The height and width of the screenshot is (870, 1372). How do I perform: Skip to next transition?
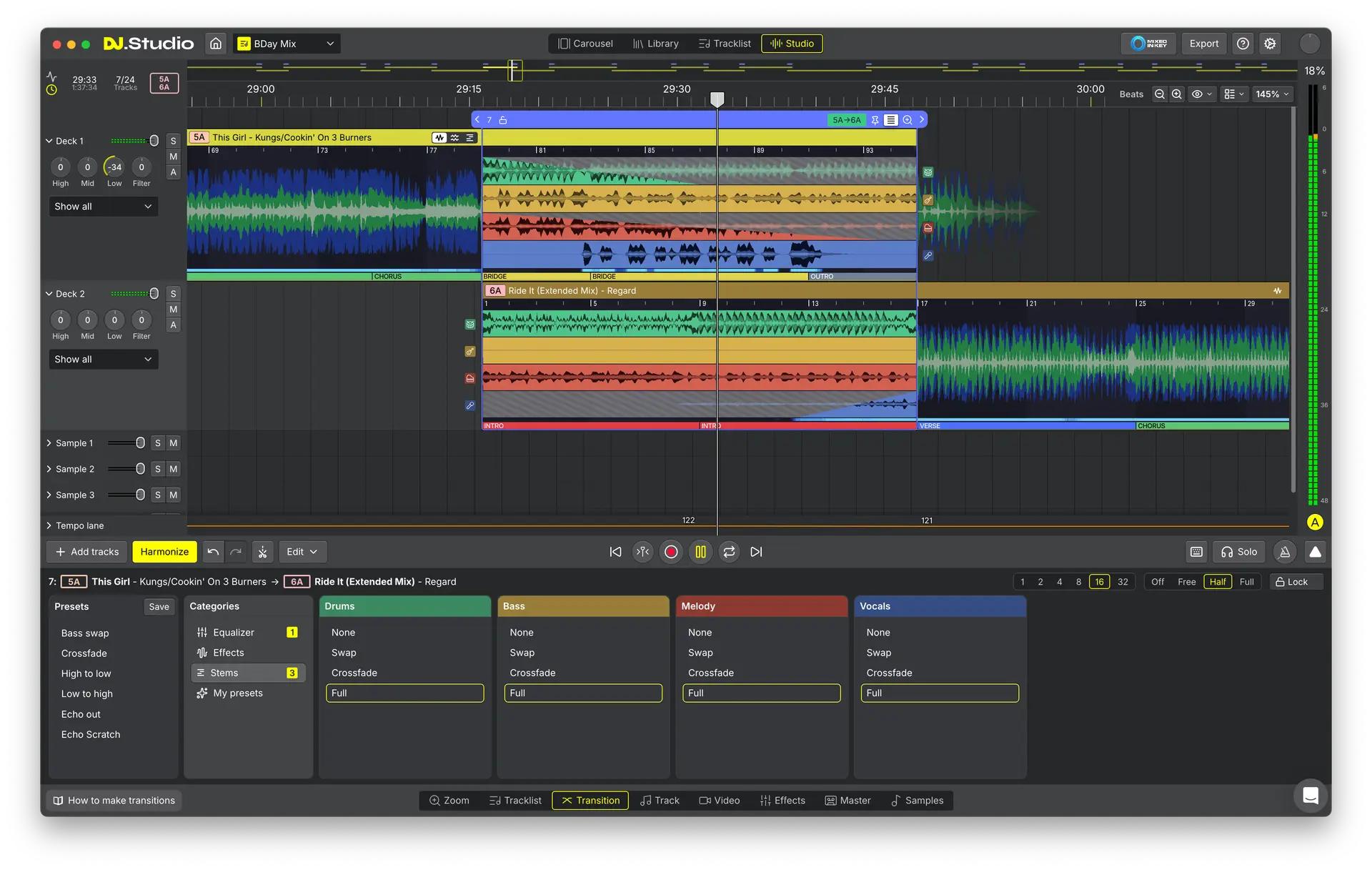[756, 552]
